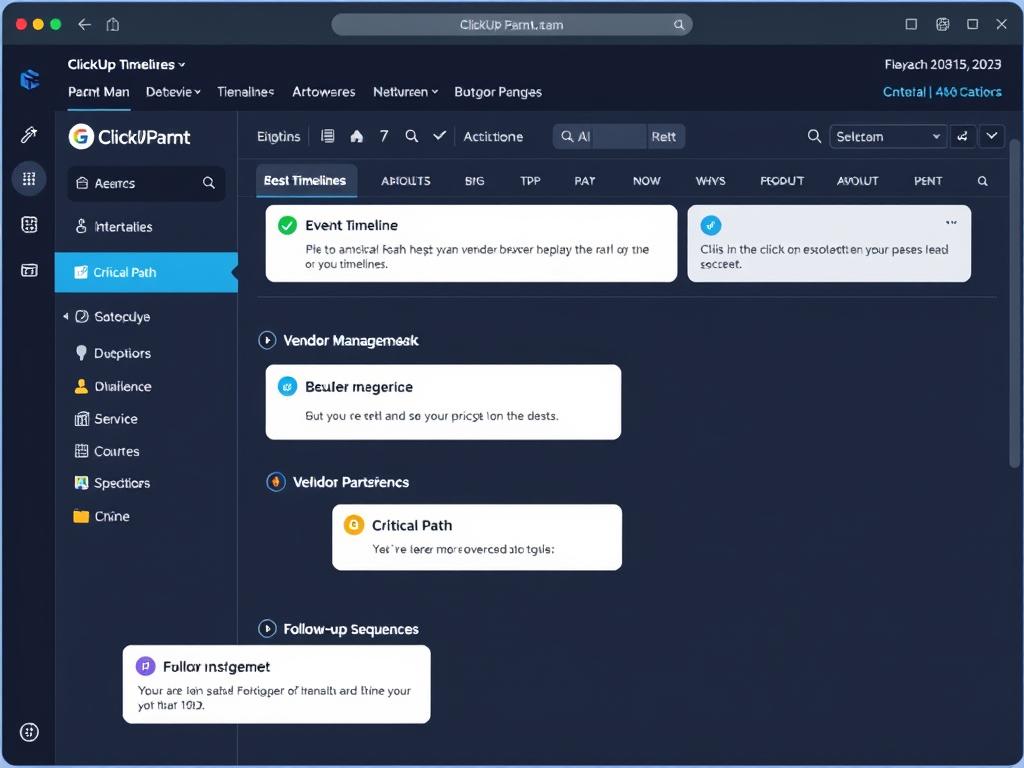Switch to the Best Timelines tab

tap(305, 181)
